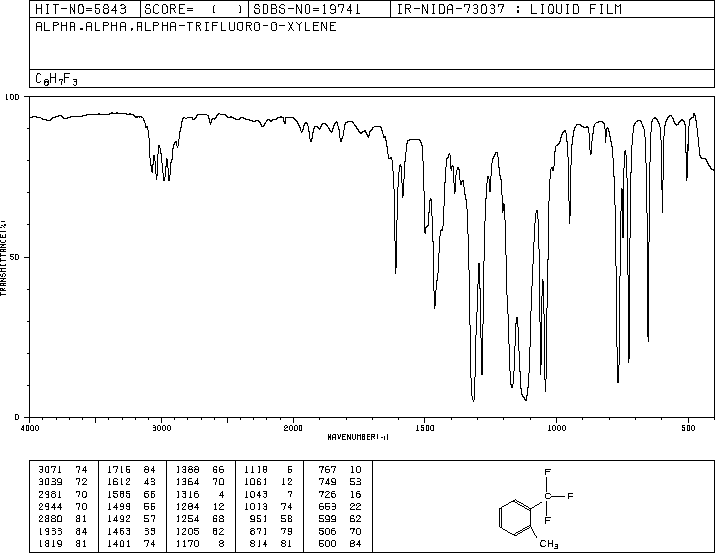Select peak value 1043 in the table
The height and width of the screenshot is (553, 715).
click(x=256, y=494)
